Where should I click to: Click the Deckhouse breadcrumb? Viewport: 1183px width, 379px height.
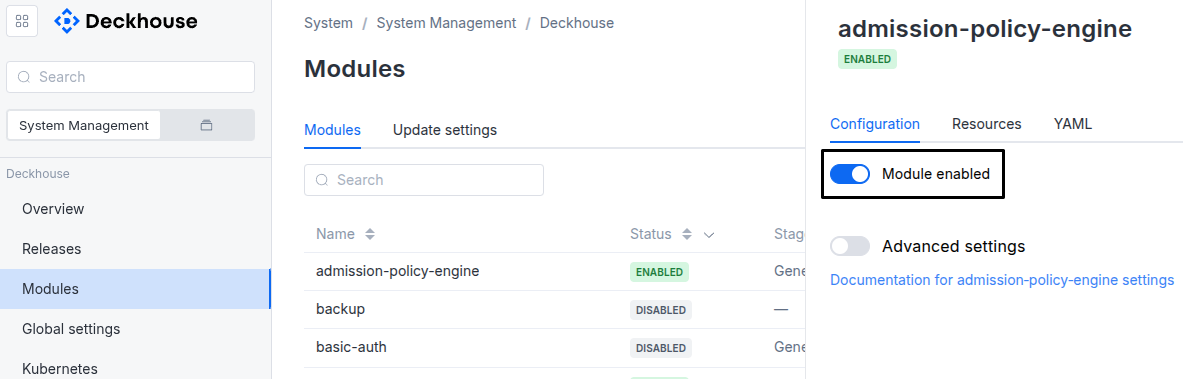pos(577,23)
